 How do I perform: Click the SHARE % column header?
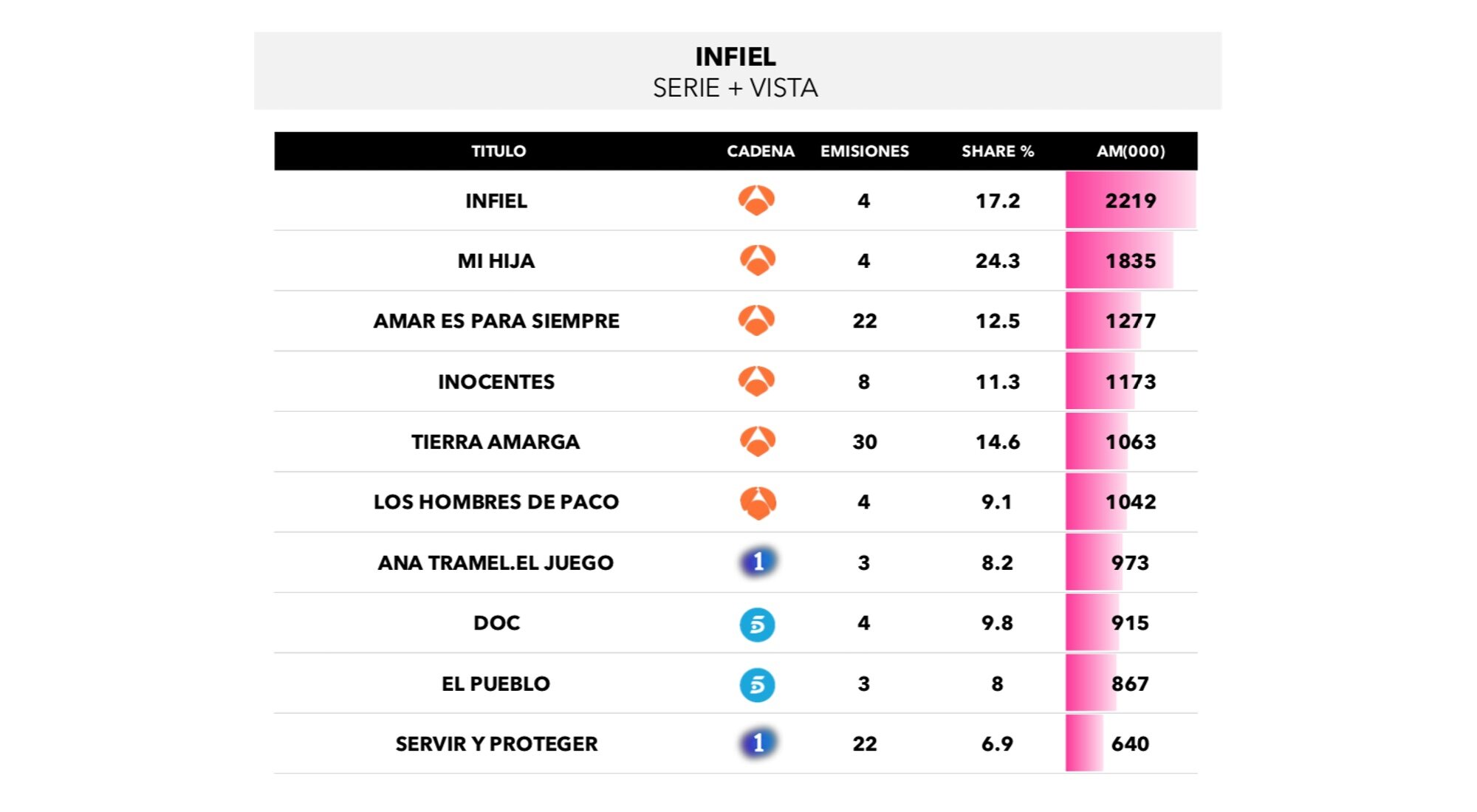[997, 151]
